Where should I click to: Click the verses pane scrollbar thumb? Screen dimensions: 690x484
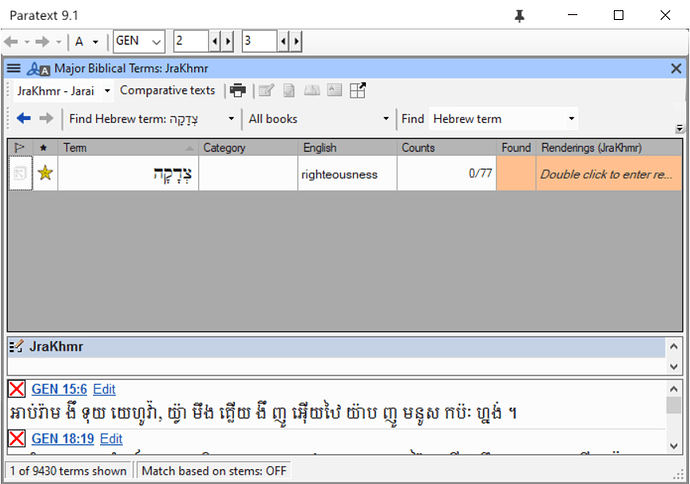click(x=673, y=405)
